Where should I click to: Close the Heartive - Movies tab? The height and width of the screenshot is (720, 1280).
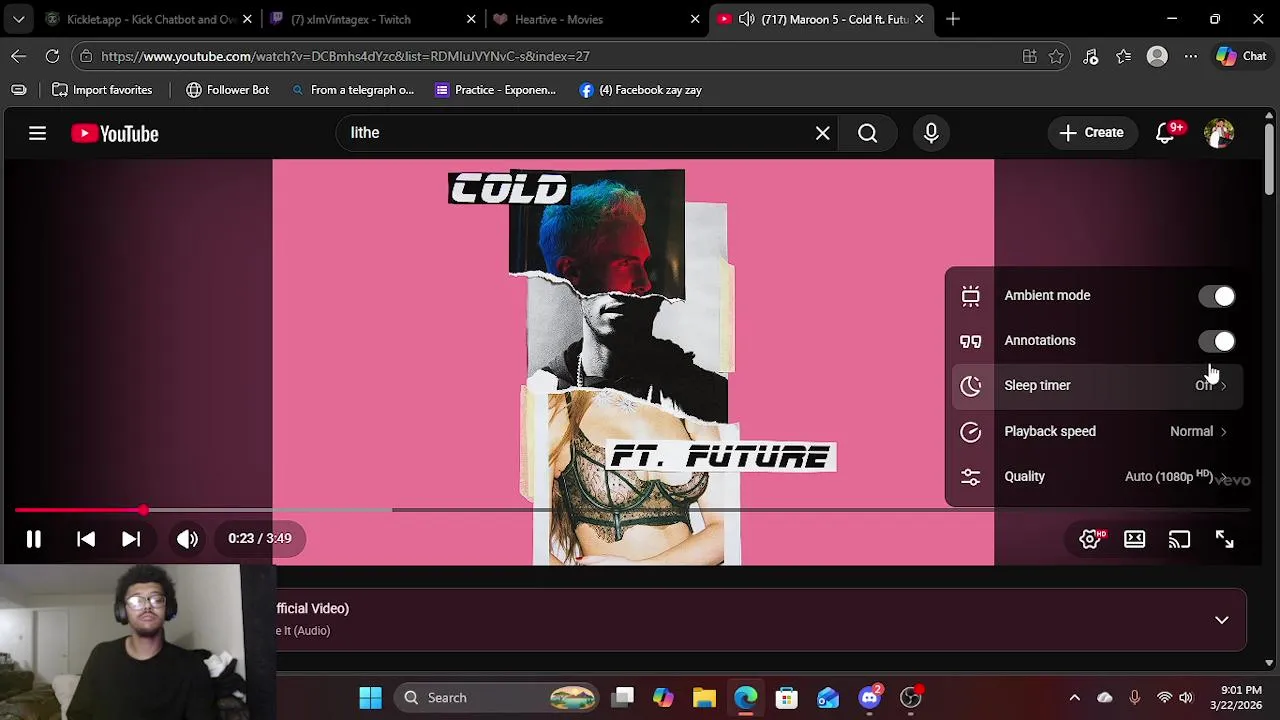click(695, 19)
